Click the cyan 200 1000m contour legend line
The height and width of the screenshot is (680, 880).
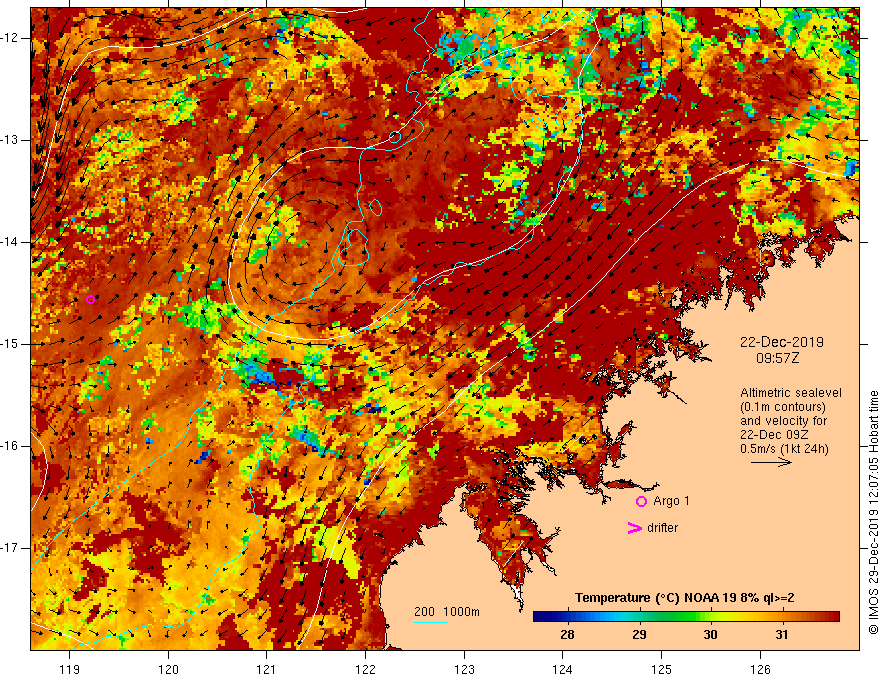pos(430,622)
